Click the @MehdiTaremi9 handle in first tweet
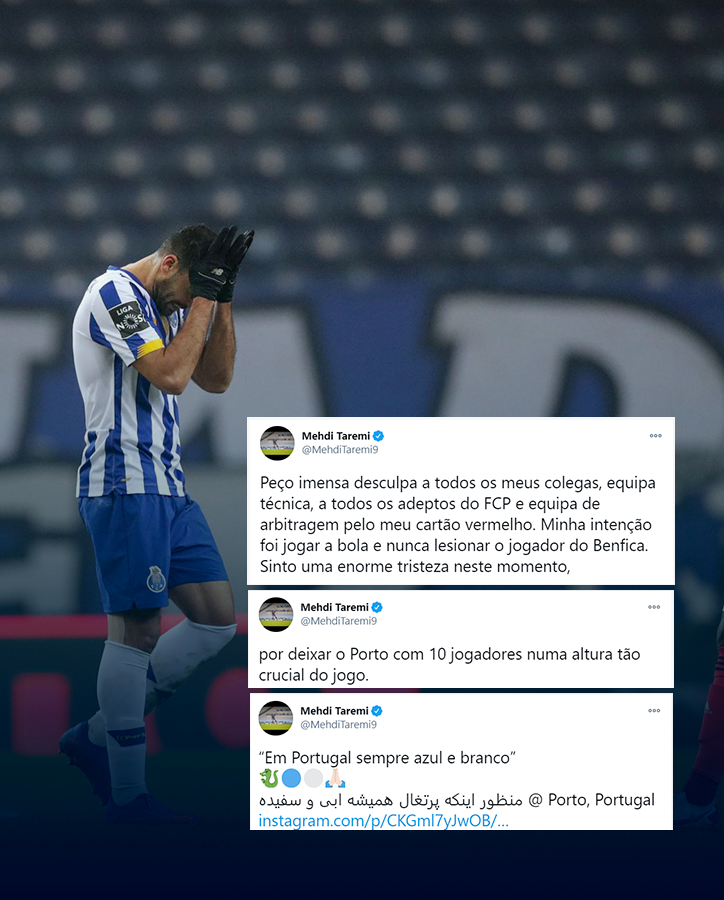The height and width of the screenshot is (900, 724). pos(340,449)
